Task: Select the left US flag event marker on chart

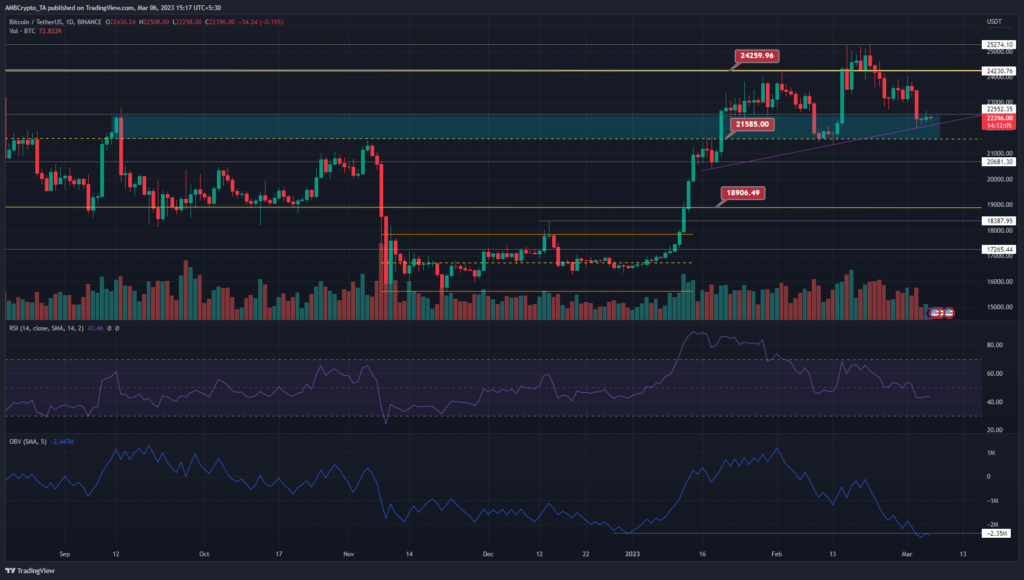Action: click(934, 312)
